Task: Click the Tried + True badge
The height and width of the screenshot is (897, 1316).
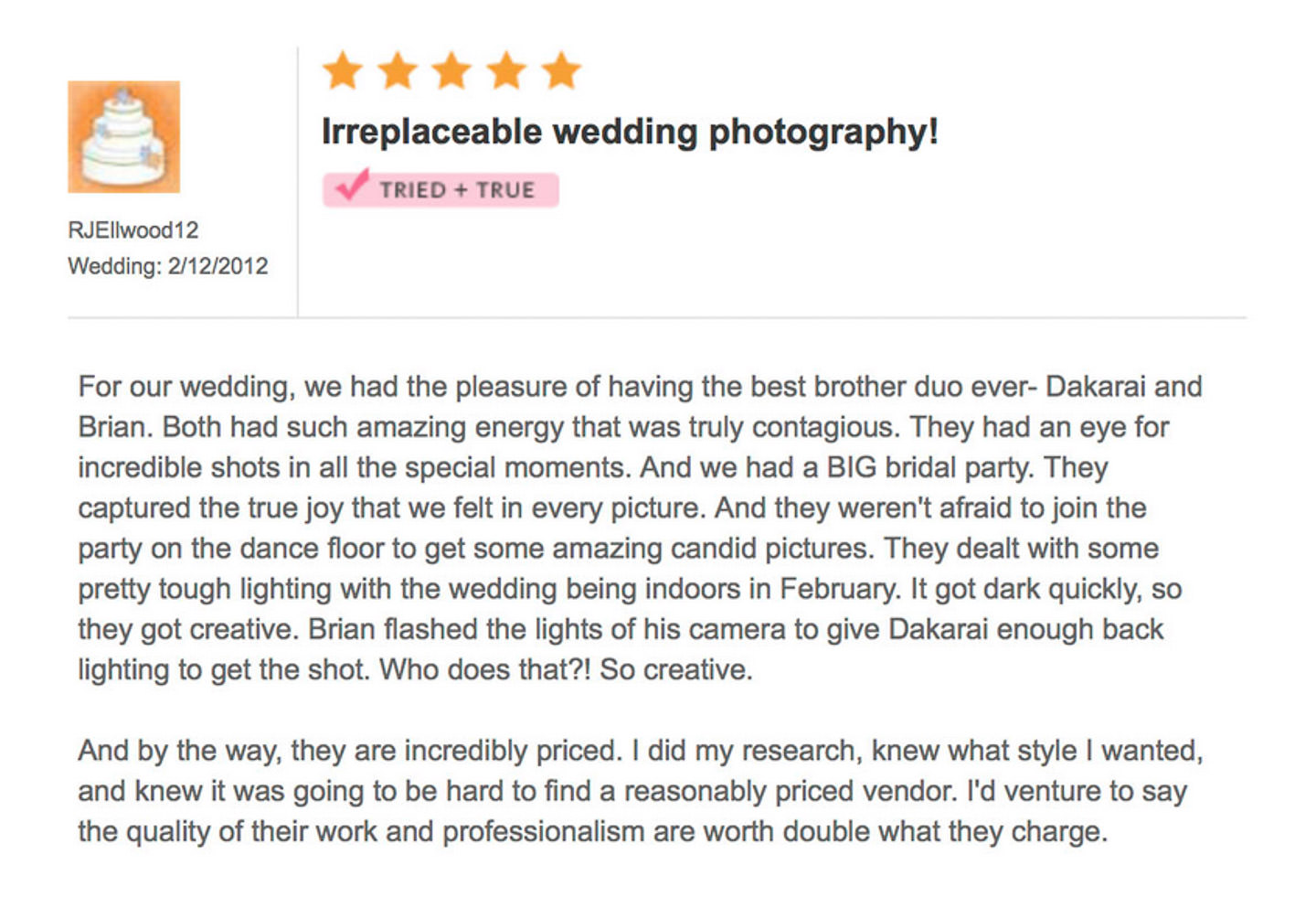Action: [440, 189]
